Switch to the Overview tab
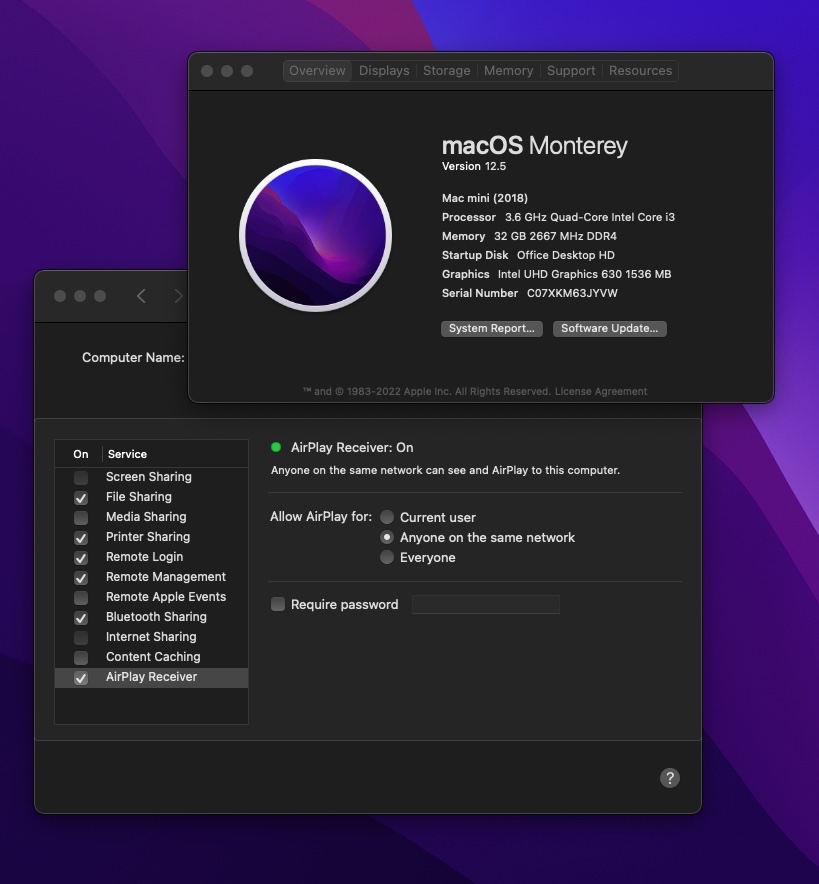 coord(317,70)
